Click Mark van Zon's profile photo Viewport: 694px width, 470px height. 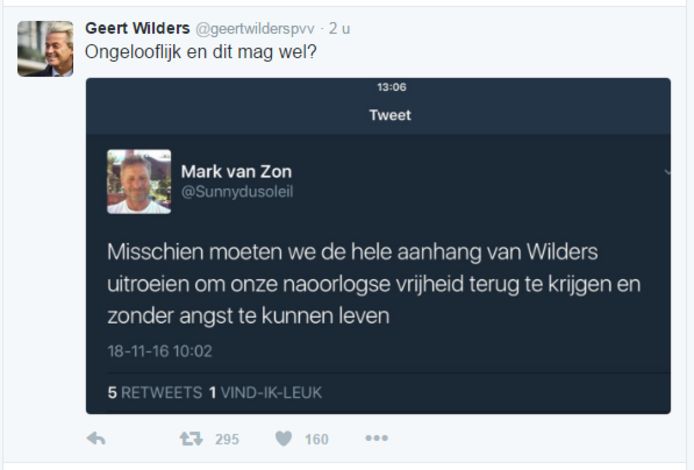point(139,181)
